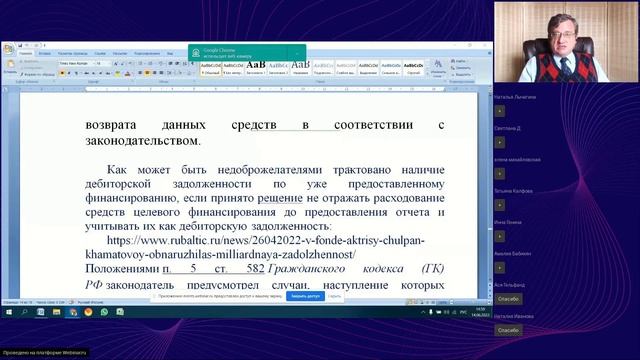
Task: Click Скрыть in sharing bar
Action: pyautogui.click(x=334, y=296)
